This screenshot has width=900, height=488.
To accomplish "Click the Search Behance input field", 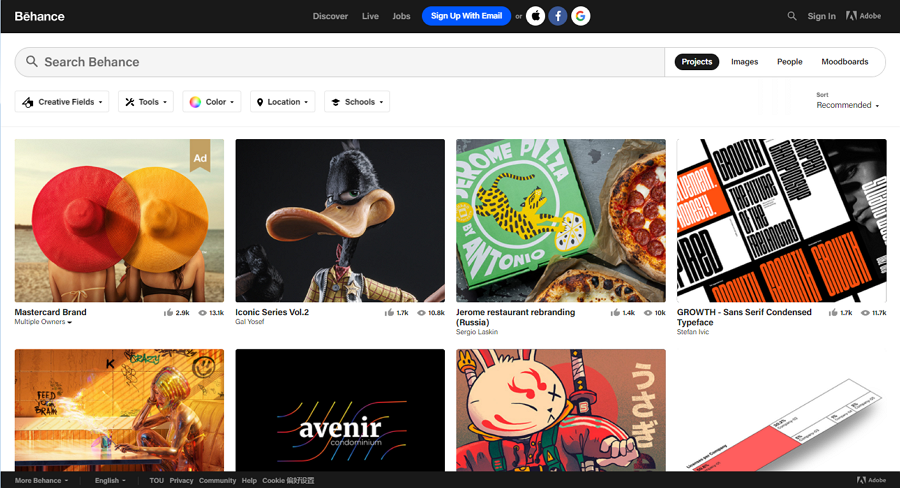I will [x=339, y=62].
